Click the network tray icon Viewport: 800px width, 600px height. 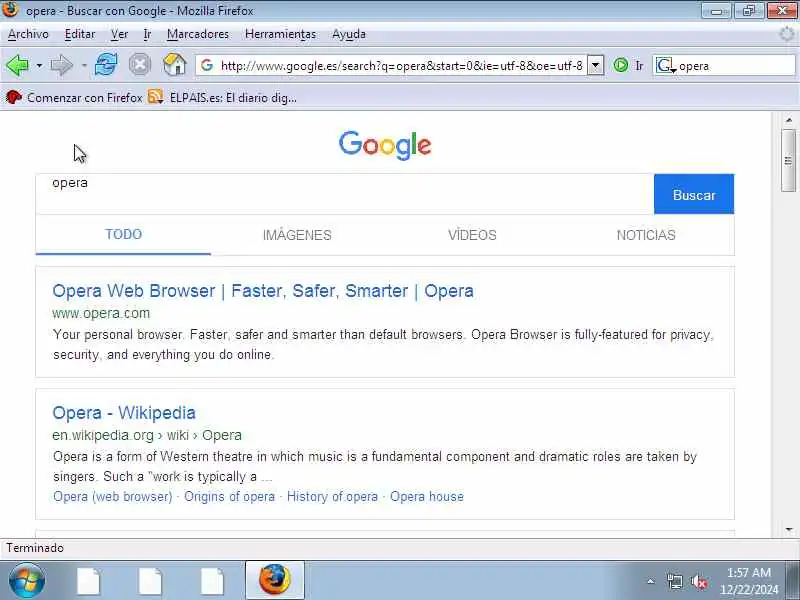tap(674, 581)
